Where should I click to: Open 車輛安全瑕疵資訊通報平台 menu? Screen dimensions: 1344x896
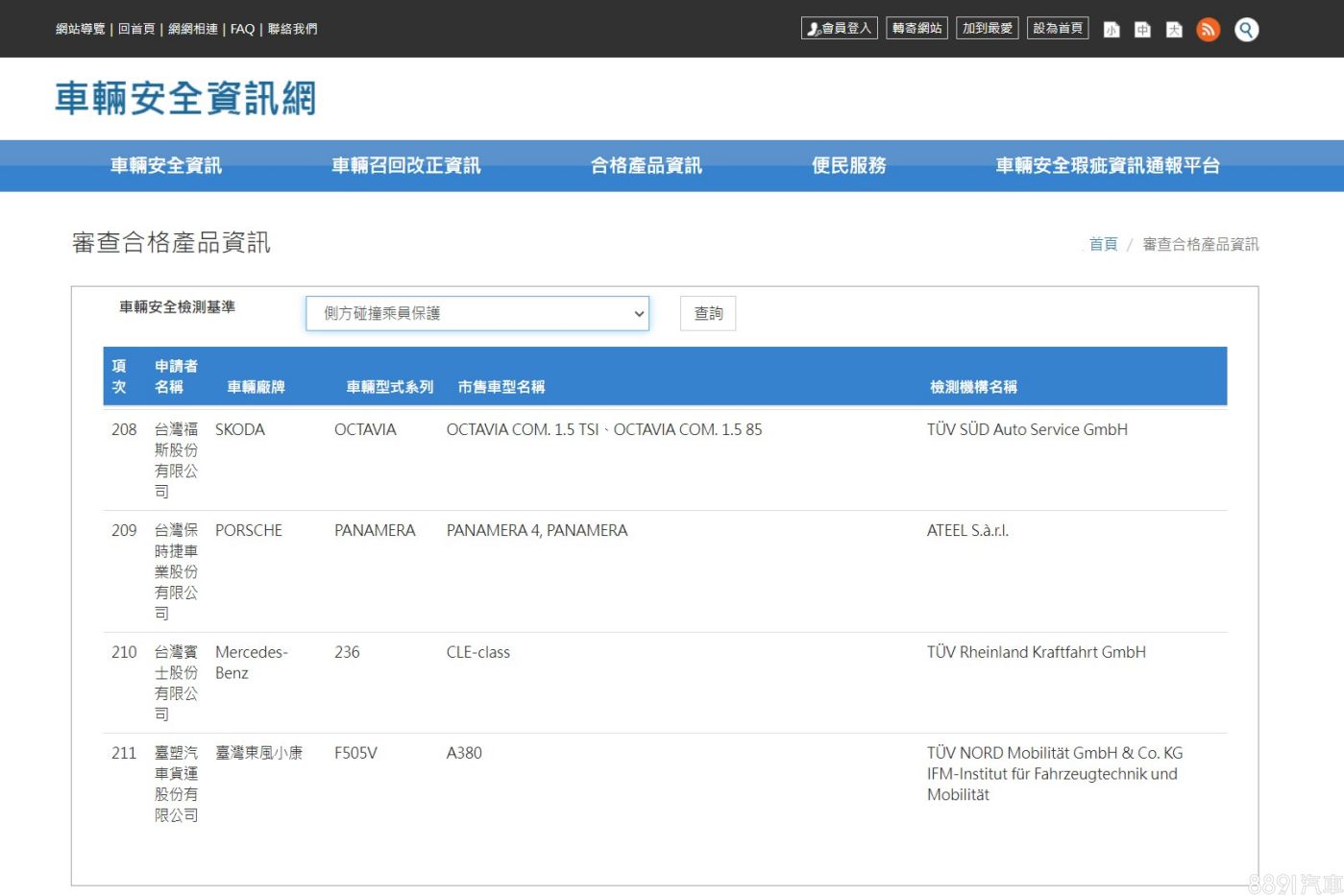click(1107, 166)
